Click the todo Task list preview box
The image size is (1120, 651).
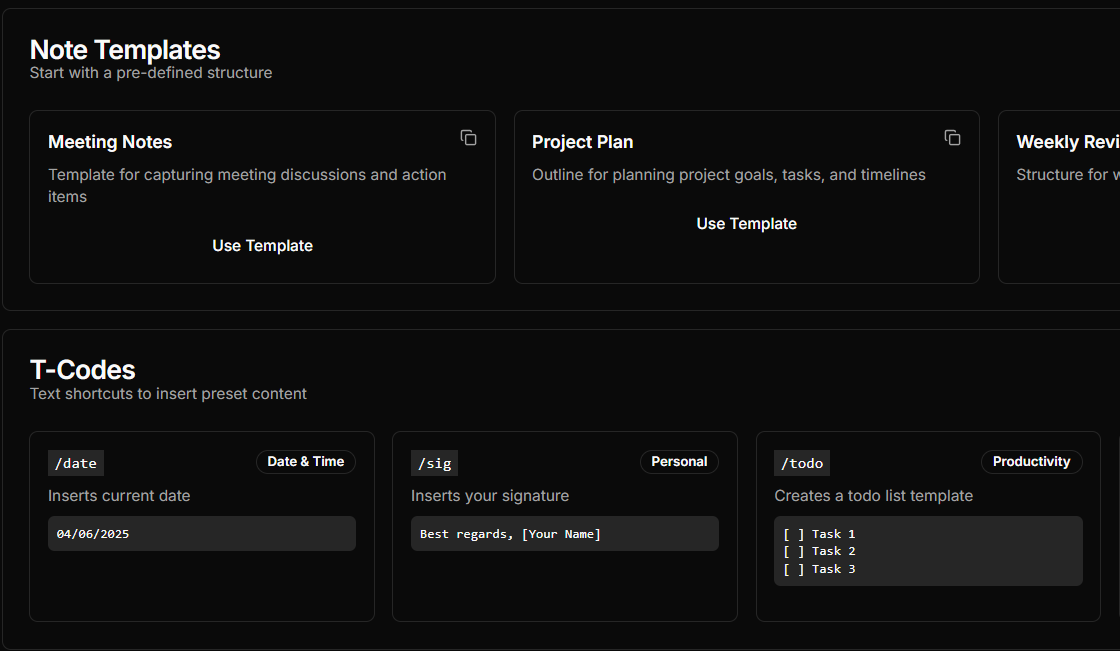click(x=928, y=551)
